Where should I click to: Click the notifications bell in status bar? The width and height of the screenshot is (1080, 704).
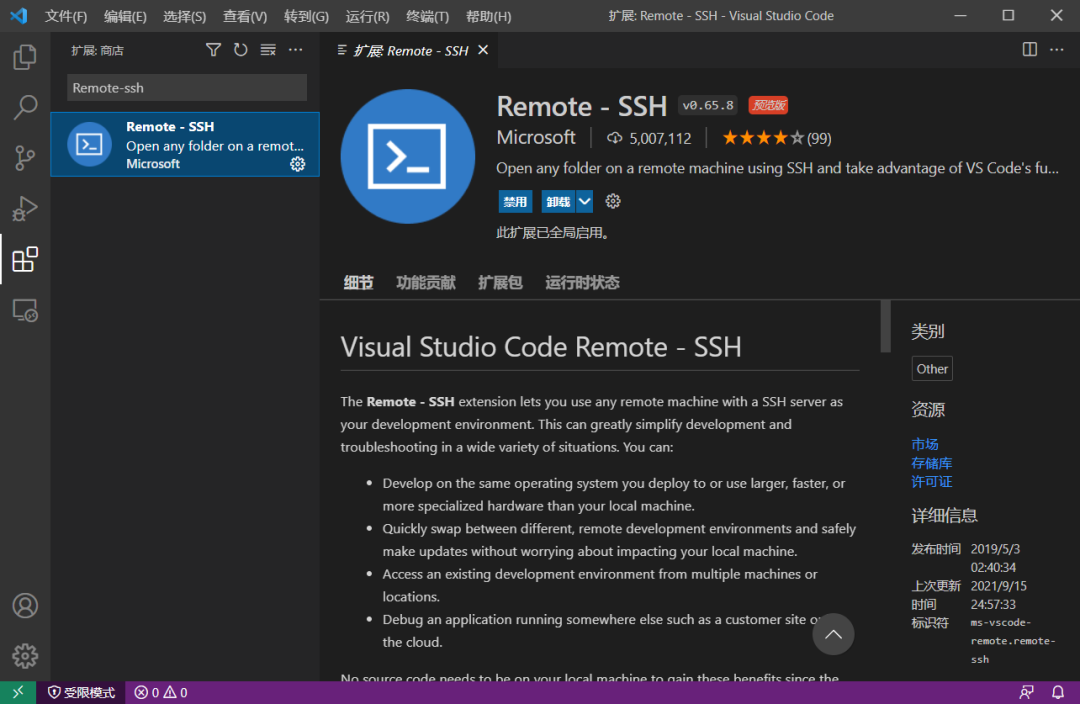(1057, 692)
